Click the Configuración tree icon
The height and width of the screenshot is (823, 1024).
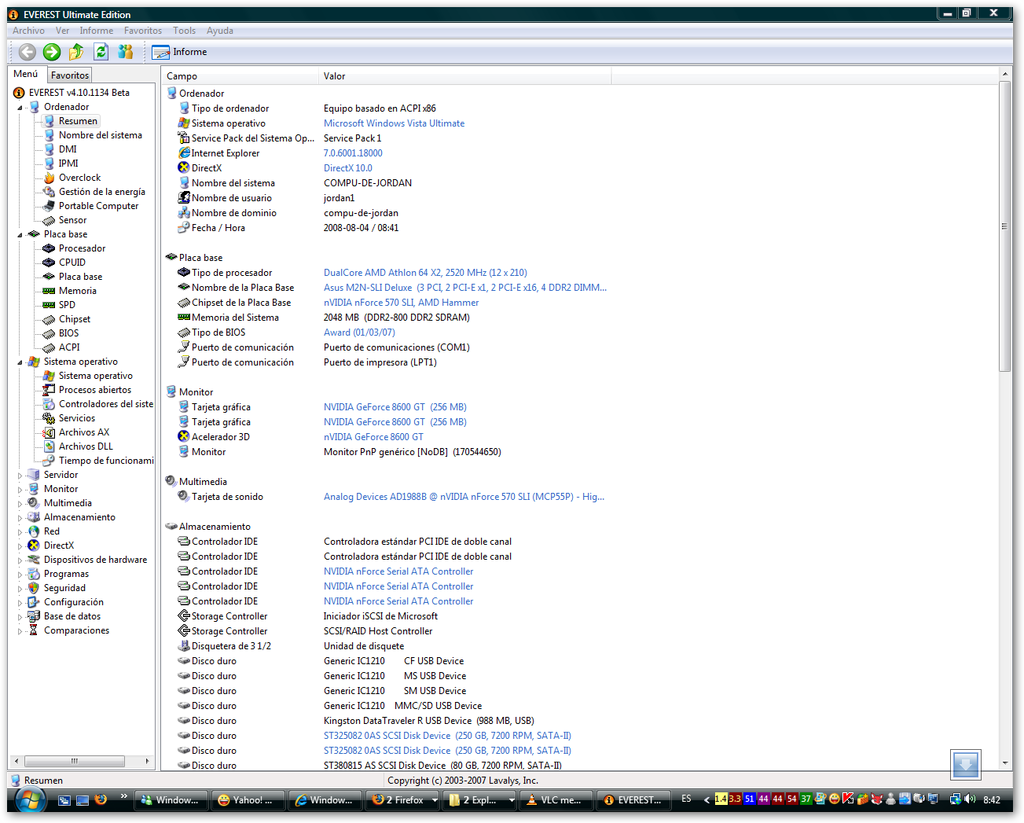(34, 602)
